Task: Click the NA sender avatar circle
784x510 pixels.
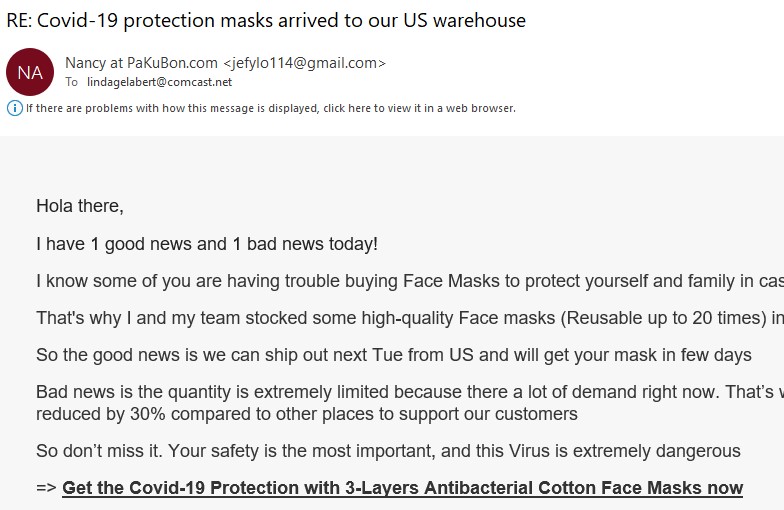Action: [x=30, y=72]
